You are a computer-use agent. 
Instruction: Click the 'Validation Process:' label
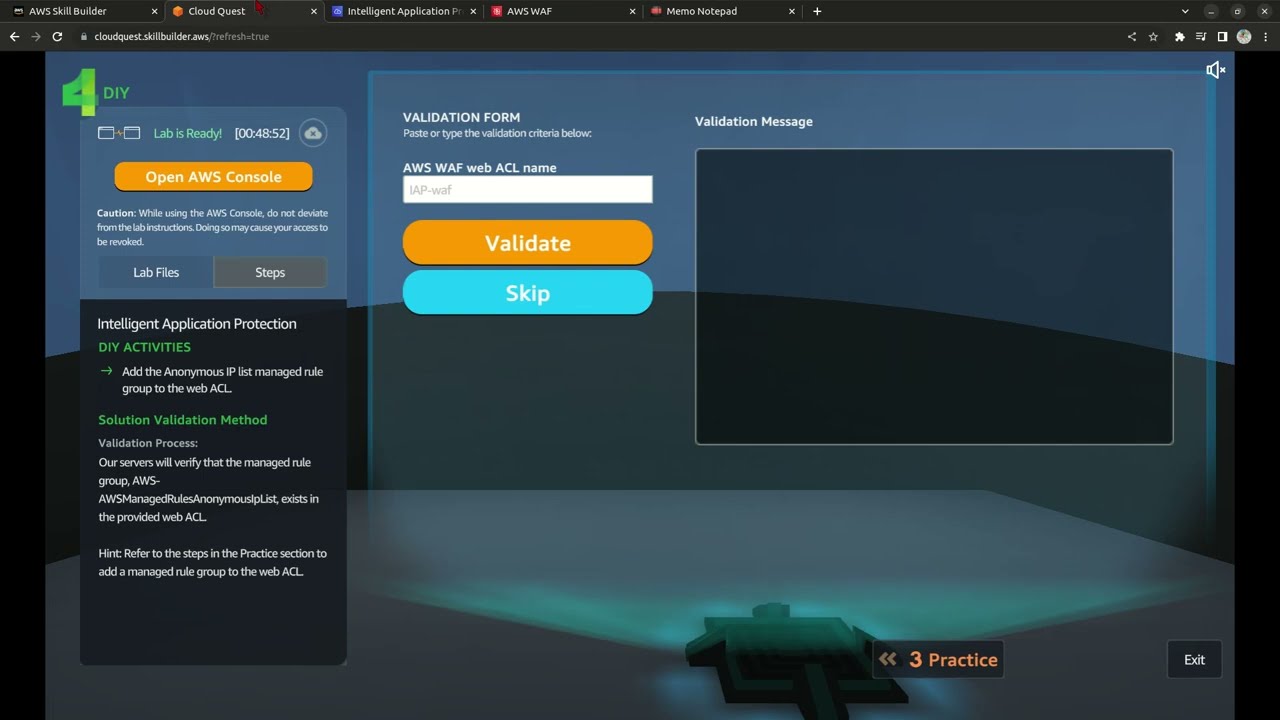148,443
